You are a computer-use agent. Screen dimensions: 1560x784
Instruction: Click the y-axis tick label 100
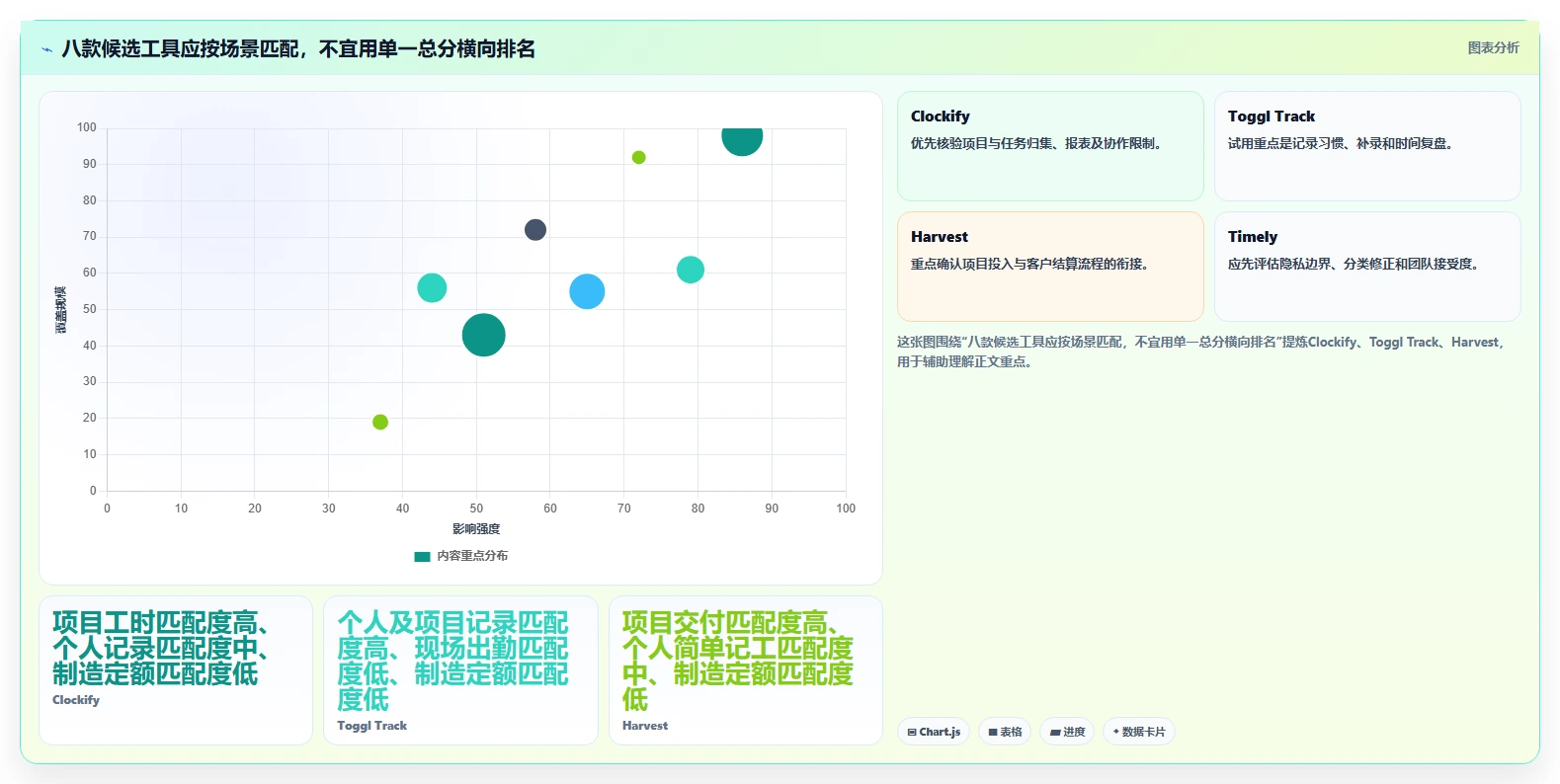click(x=87, y=127)
